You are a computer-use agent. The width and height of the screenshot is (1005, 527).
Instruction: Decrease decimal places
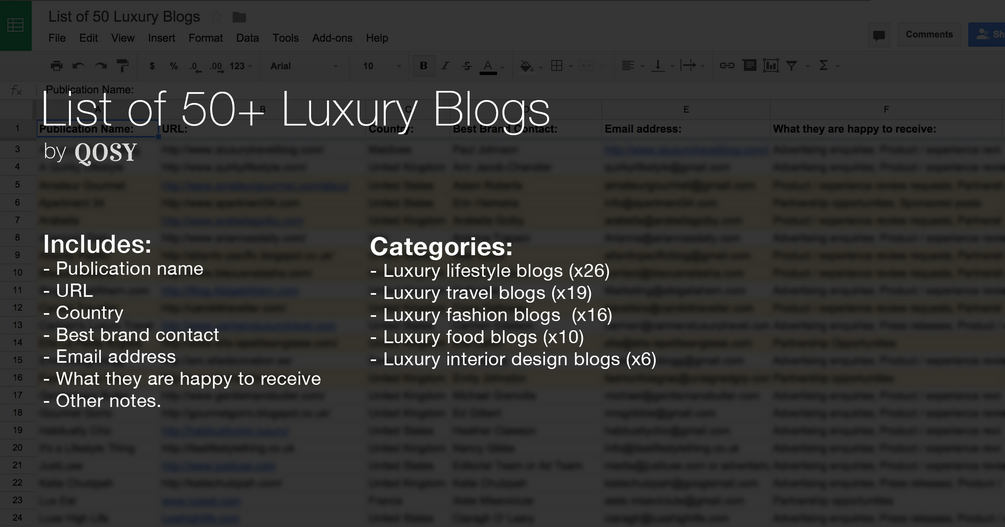point(194,66)
